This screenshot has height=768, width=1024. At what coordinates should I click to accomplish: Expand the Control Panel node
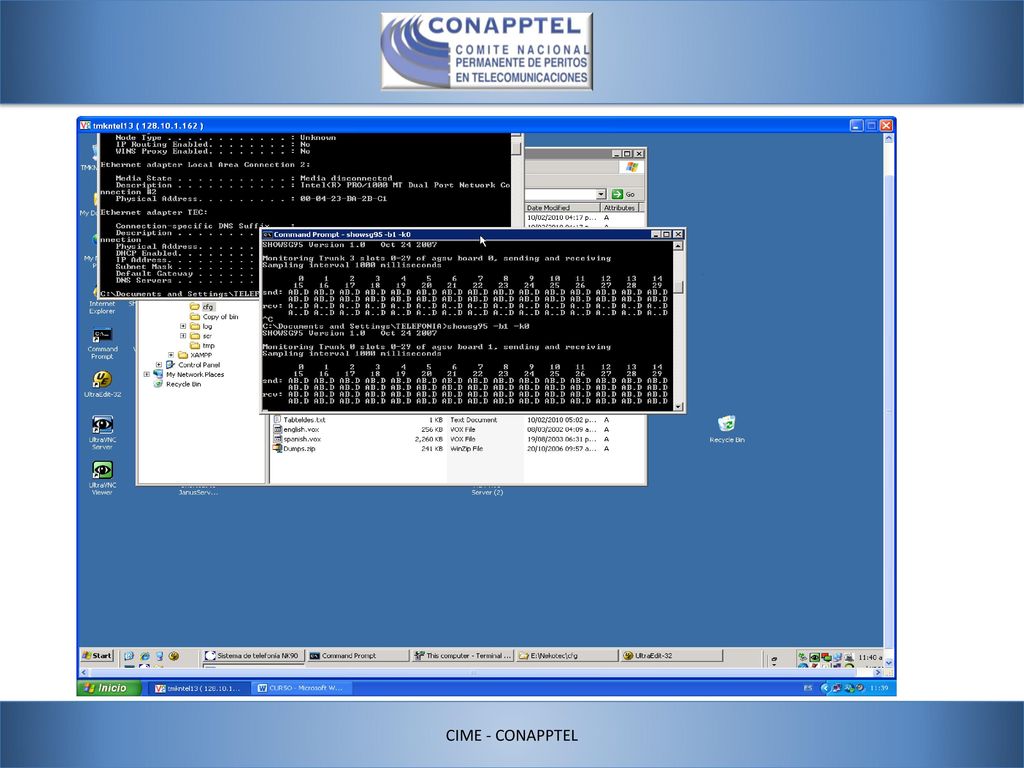coord(159,365)
